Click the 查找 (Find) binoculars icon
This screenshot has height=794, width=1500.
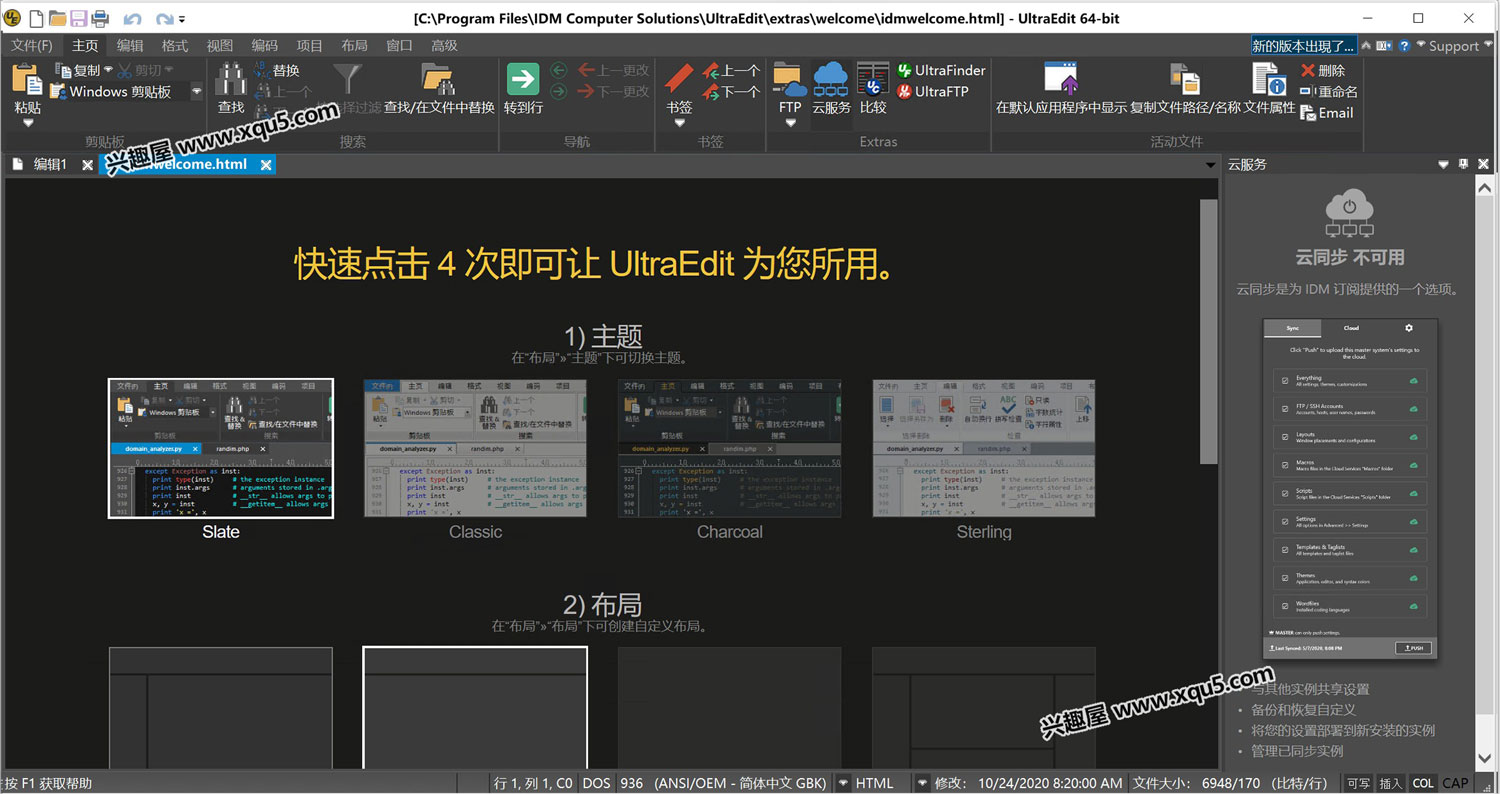pos(231,80)
